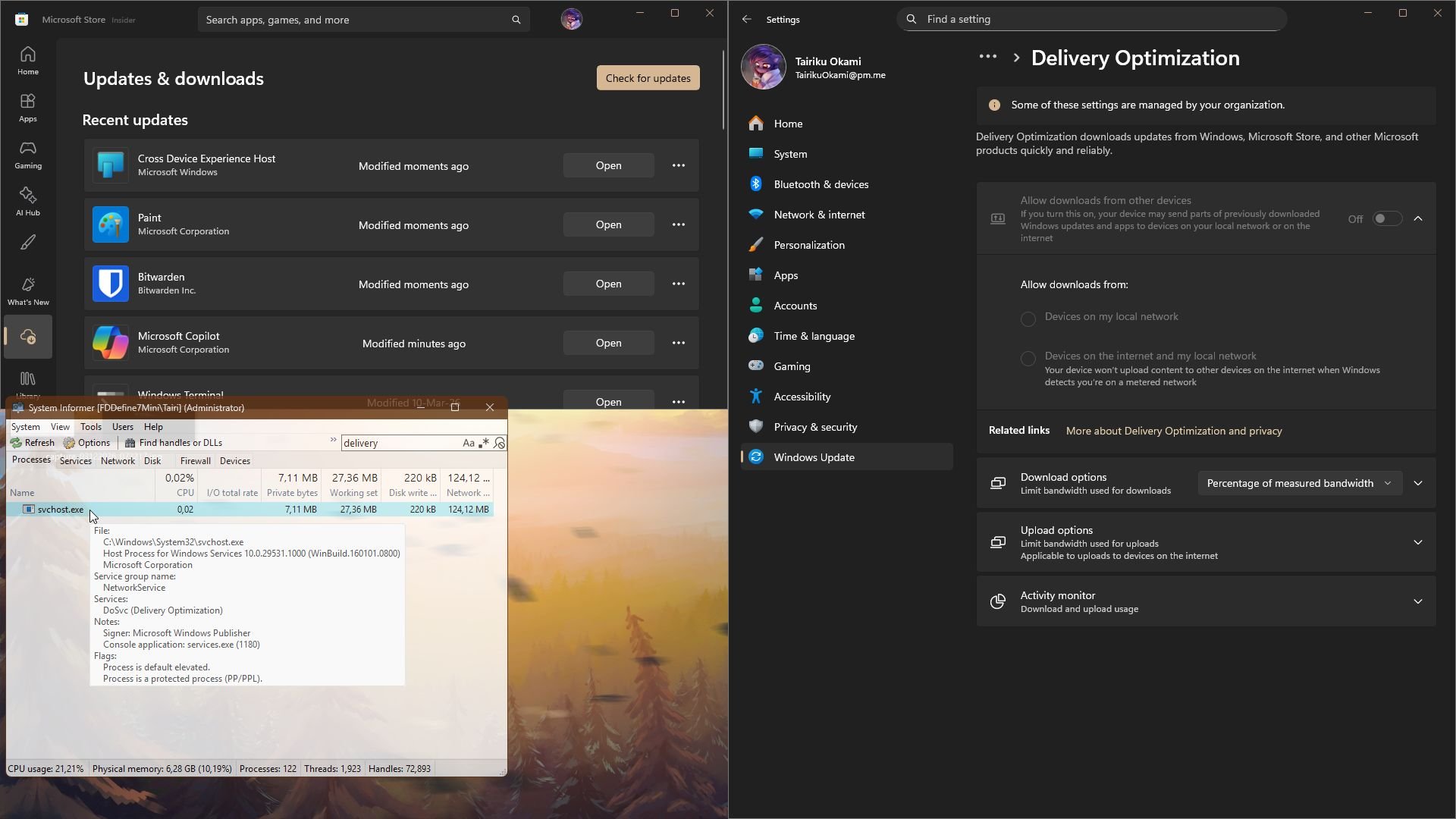Sort processes by CPU column

[x=176, y=485]
